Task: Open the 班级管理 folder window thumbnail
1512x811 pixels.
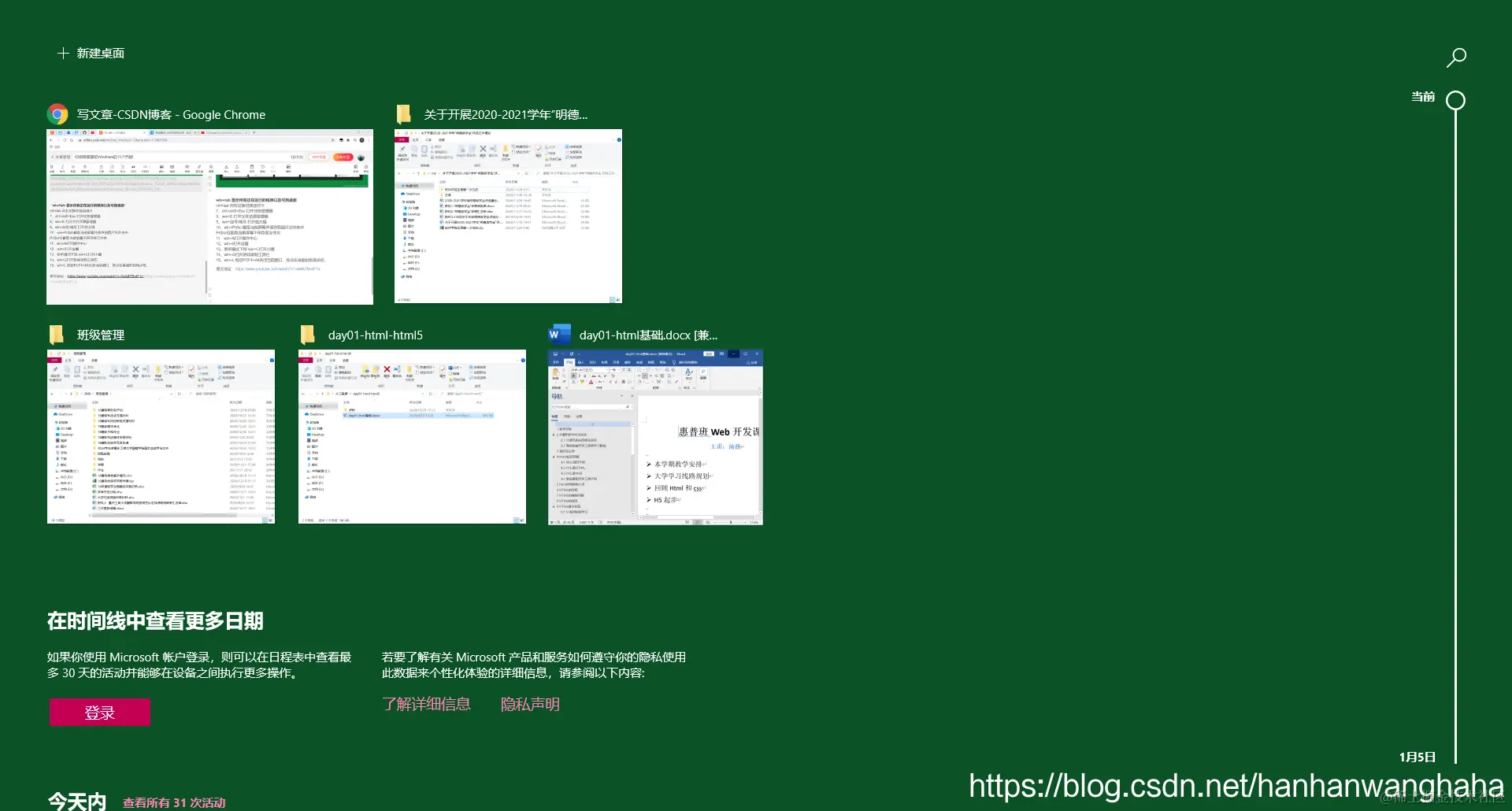Action: pyautogui.click(x=161, y=437)
